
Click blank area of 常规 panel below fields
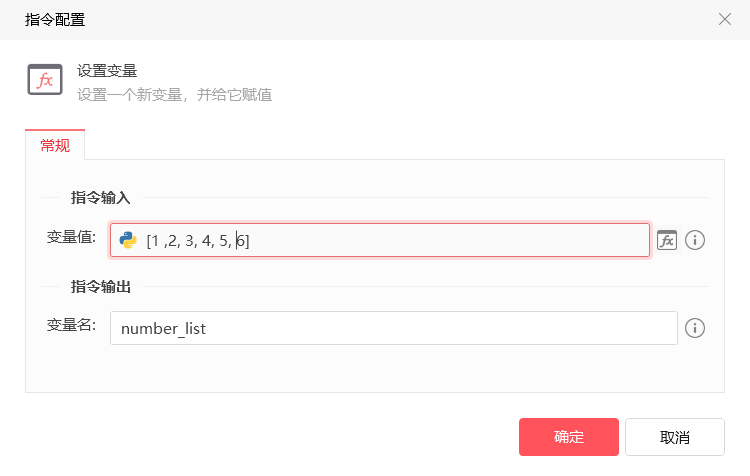tap(375, 368)
